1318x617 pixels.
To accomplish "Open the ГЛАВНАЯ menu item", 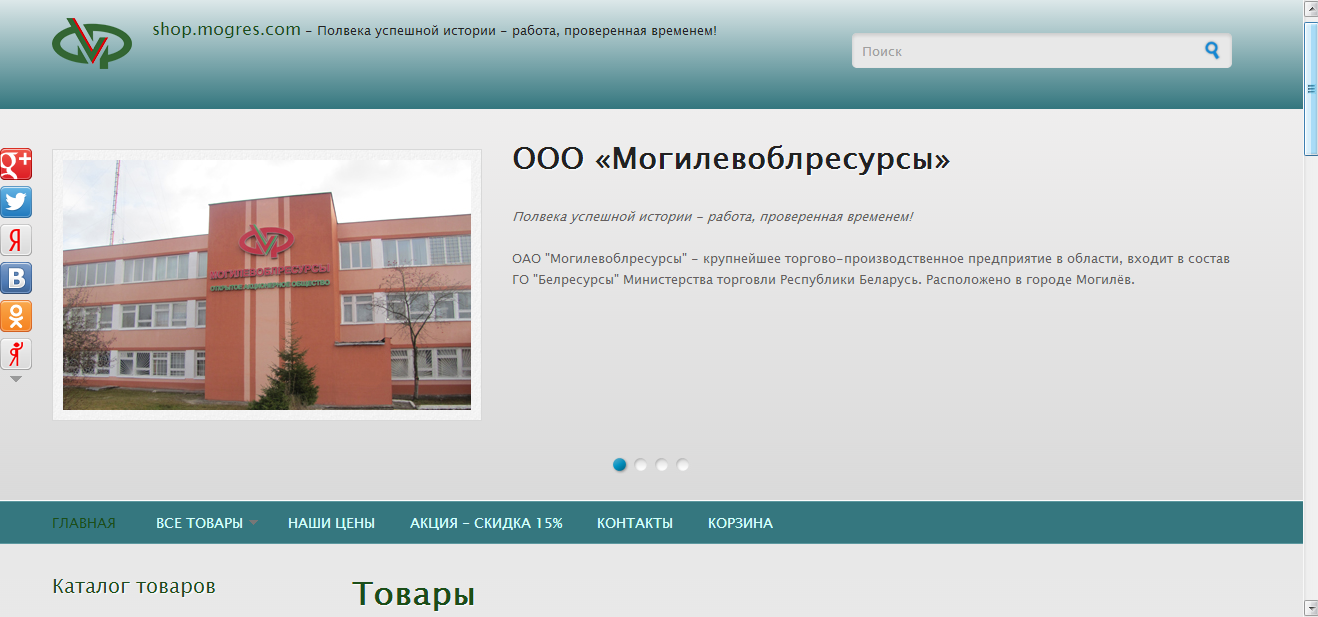I will point(84,523).
